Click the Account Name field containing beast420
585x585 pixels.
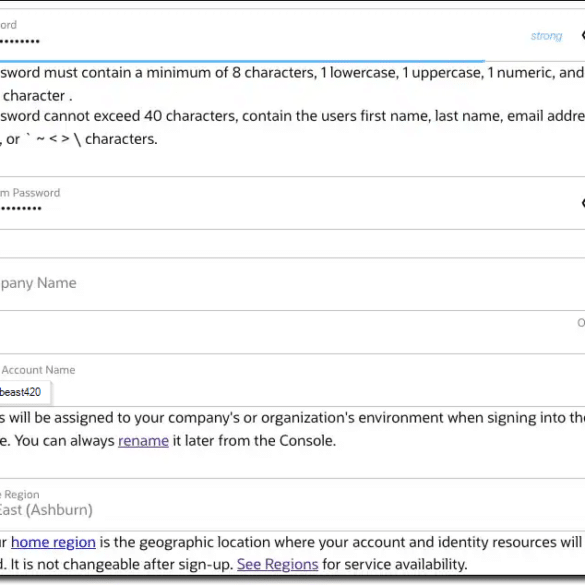[292, 380]
